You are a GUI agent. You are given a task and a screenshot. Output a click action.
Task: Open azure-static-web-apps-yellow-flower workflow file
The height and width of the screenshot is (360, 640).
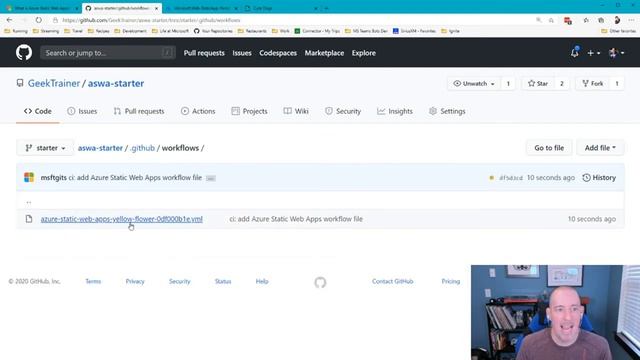tap(122, 219)
